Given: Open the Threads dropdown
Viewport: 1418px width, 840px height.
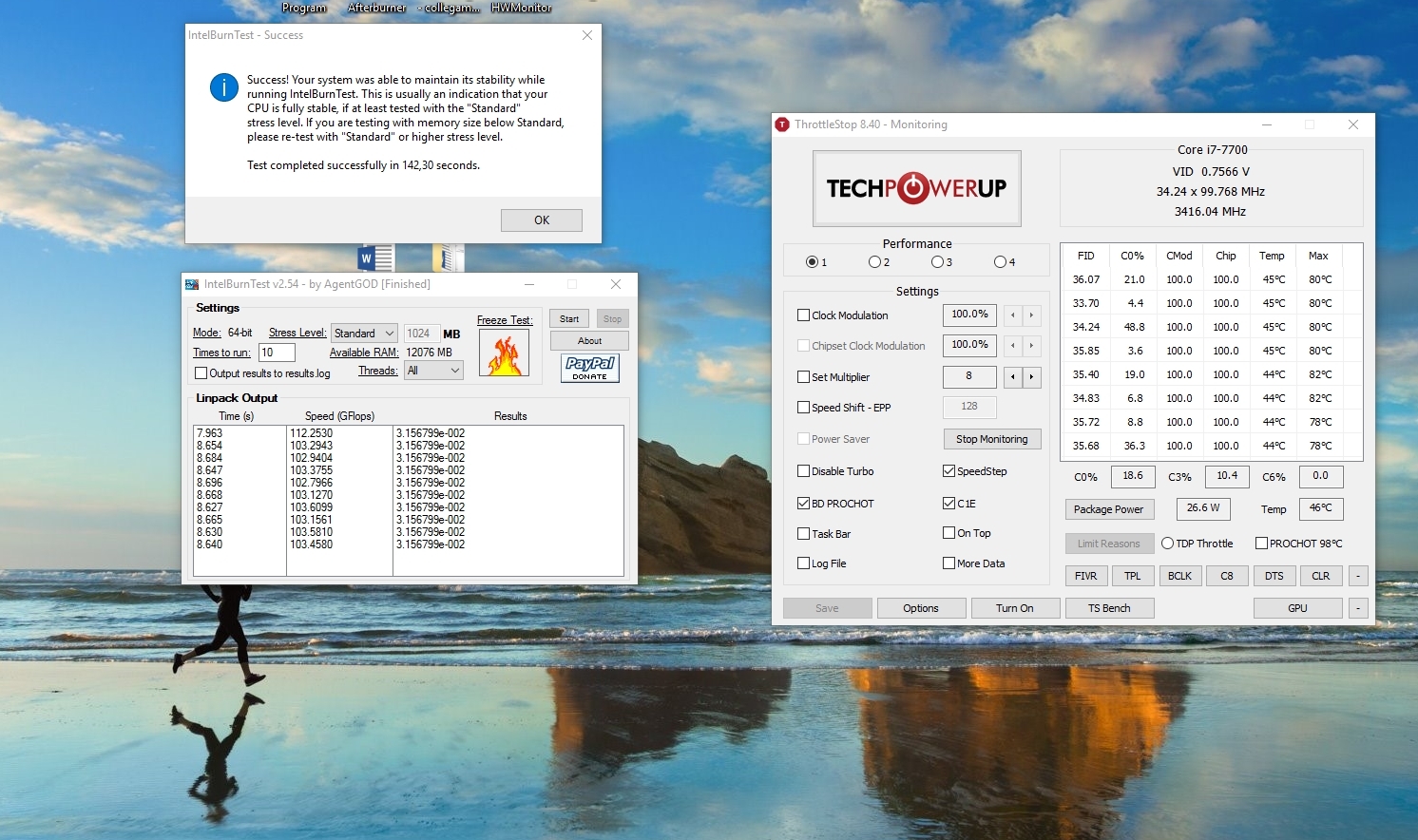Looking at the screenshot, I should tap(433, 371).
